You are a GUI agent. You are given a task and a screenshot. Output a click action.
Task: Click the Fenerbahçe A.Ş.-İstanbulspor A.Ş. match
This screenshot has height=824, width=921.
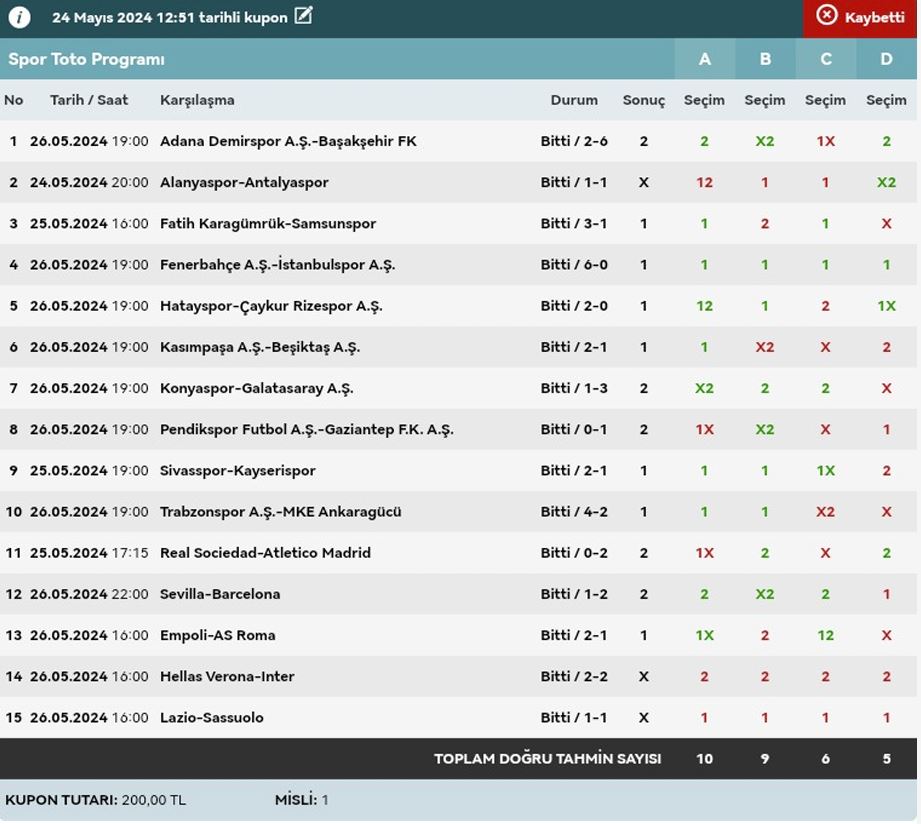277,265
